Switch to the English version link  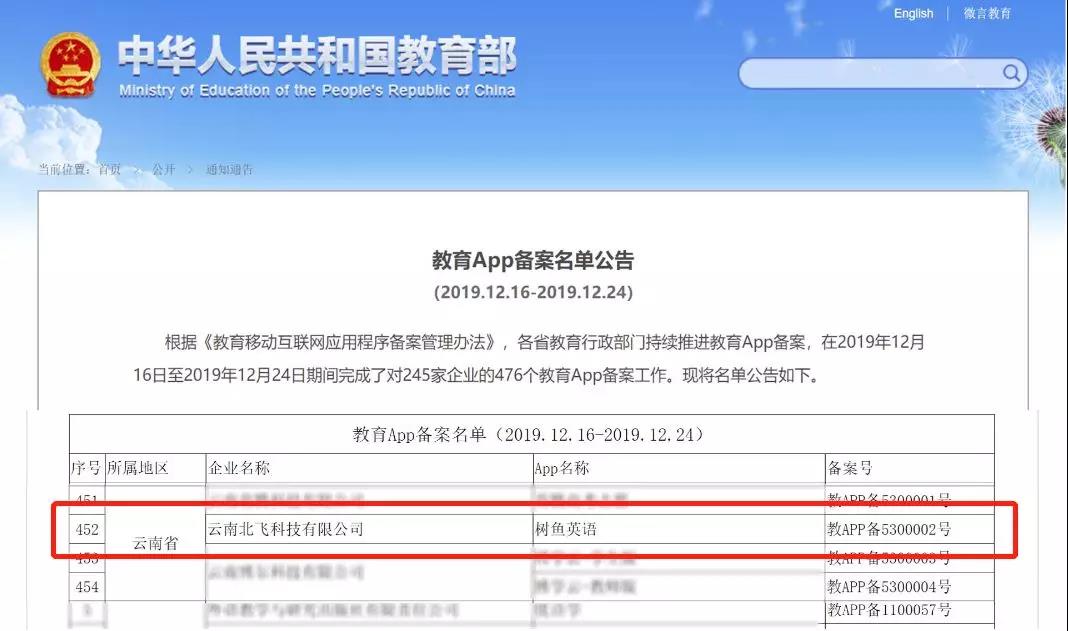click(913, 14)
